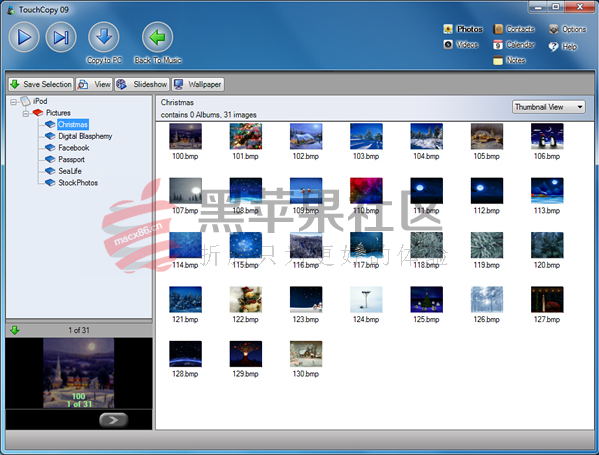Select the 125.bmp Christmas tree thumbnail
599x455 pixels.
pyautogui.click(x=426, y=300)
